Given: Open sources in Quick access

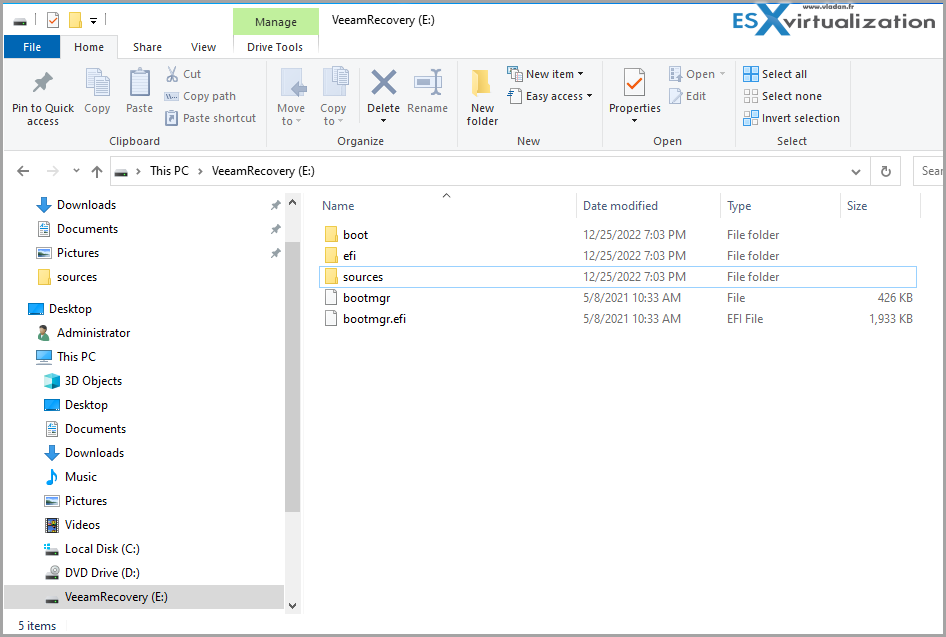Looking at the screenshot, I should click(77, 277).
